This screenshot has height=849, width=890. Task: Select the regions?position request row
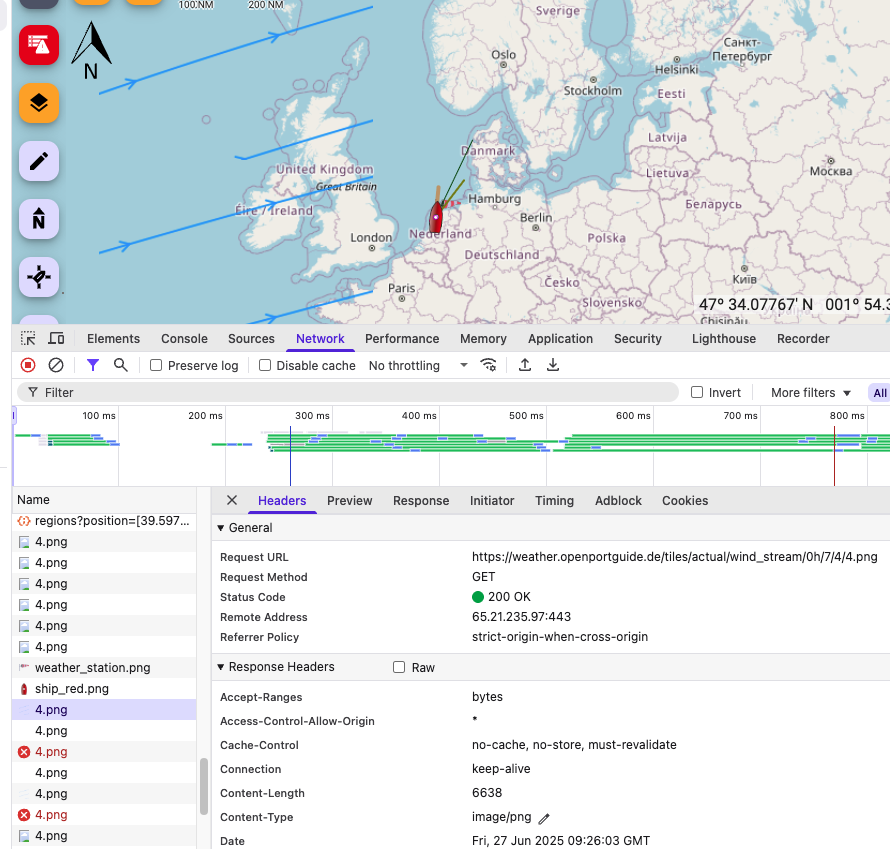pos(104,520)
